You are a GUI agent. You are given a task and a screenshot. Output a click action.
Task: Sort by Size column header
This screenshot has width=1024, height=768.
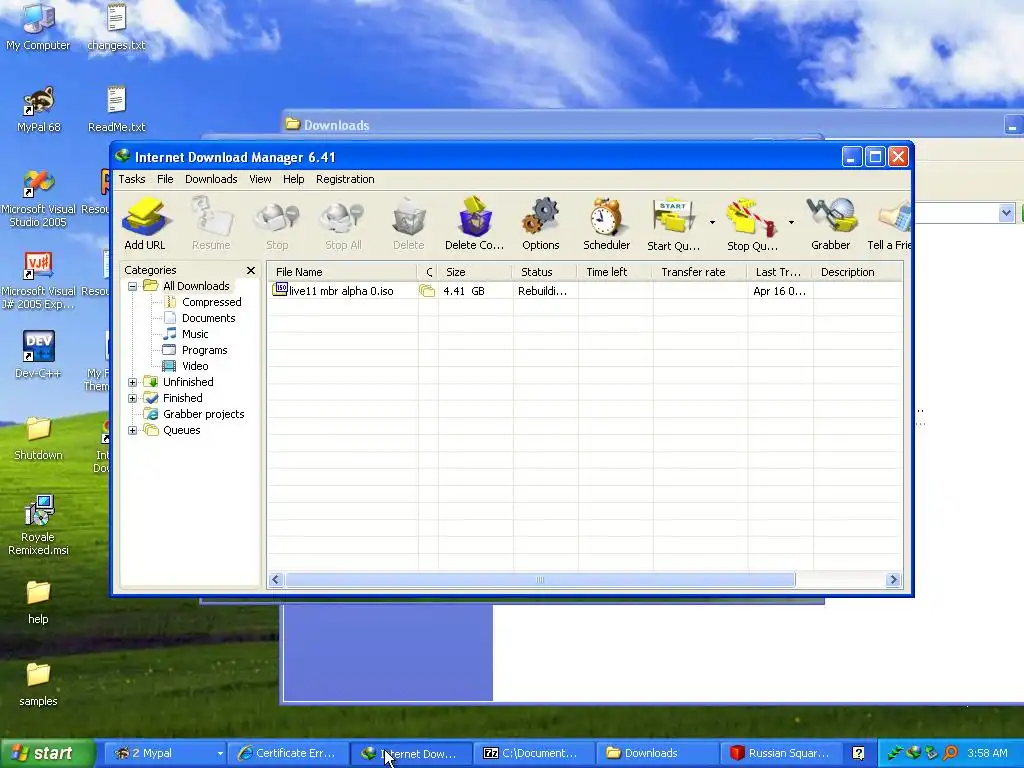[475, 272]
